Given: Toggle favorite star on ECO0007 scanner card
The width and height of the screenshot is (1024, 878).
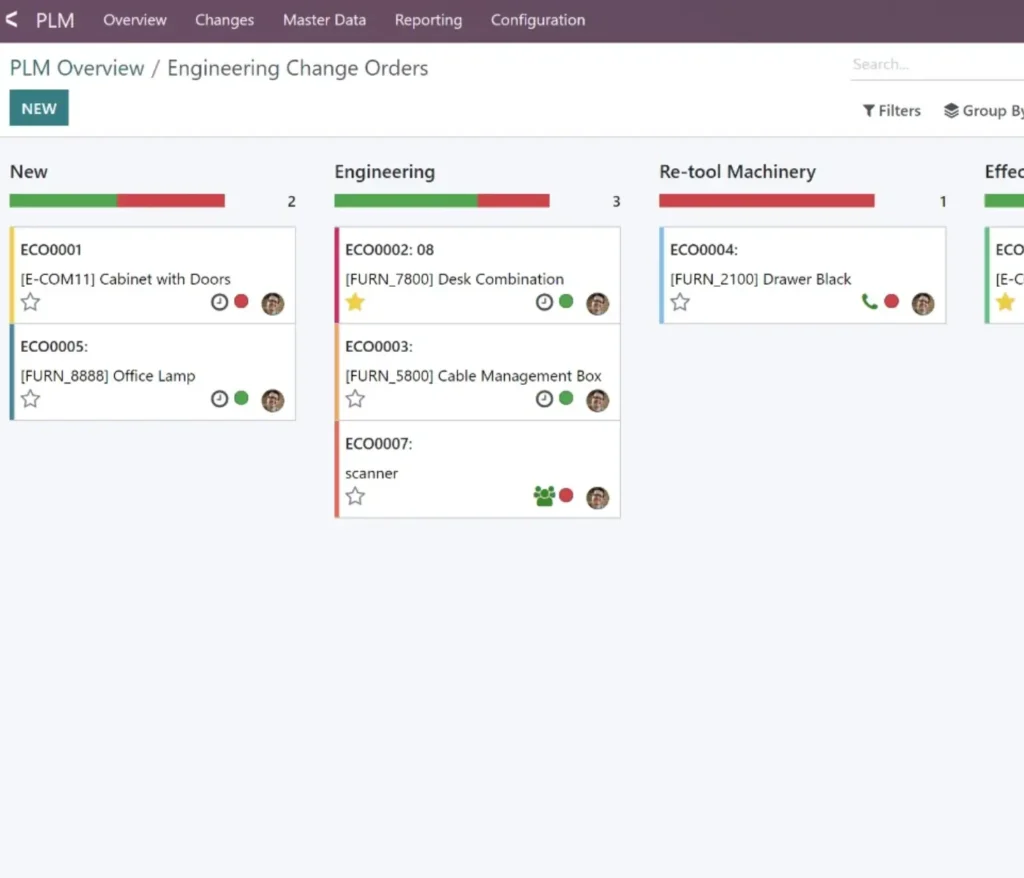Looking at the screenshot, I should point(355,496).
